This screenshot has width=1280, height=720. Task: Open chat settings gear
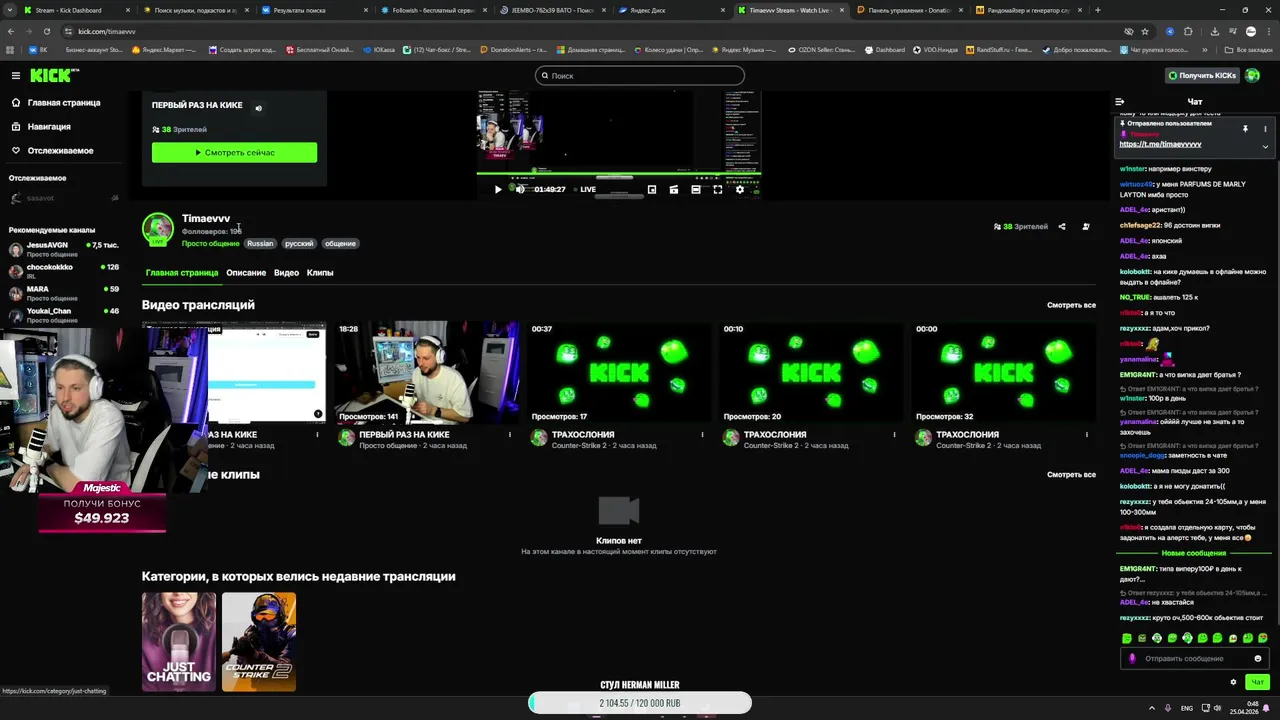pyautogui.click(x=1233, y=682)
